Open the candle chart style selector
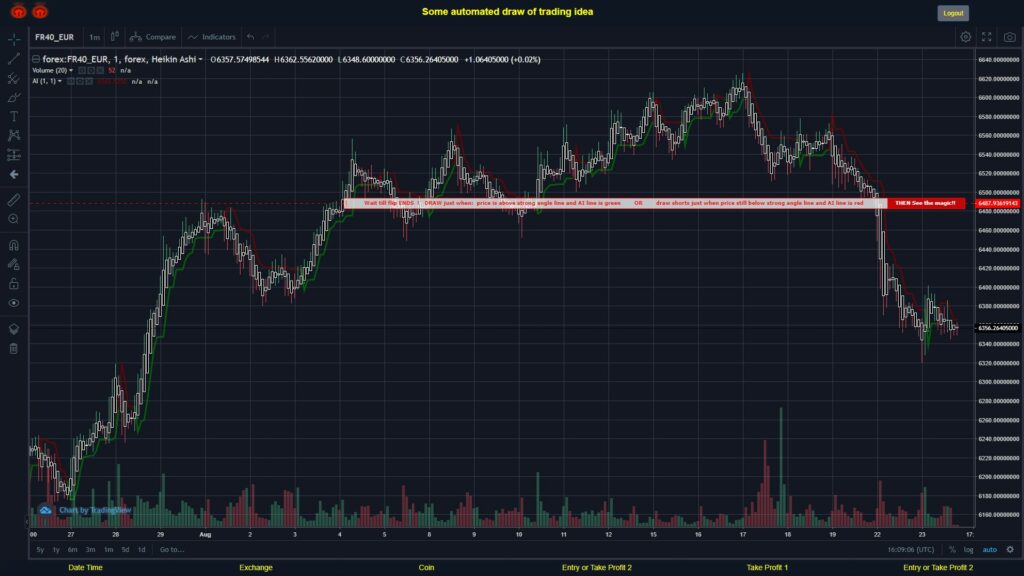Image resolution: width=1024 pixels, height=576 pixels. (x=115, y=37)
